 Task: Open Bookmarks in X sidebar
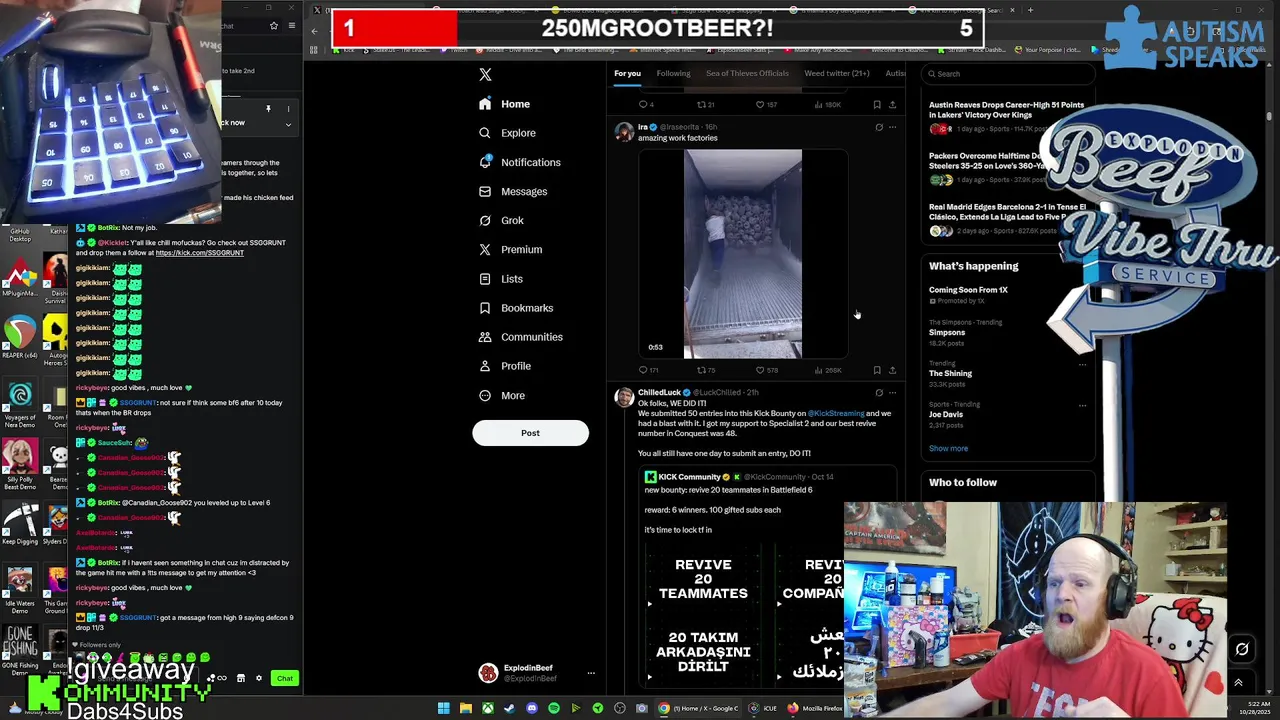(x=515, y=308)
